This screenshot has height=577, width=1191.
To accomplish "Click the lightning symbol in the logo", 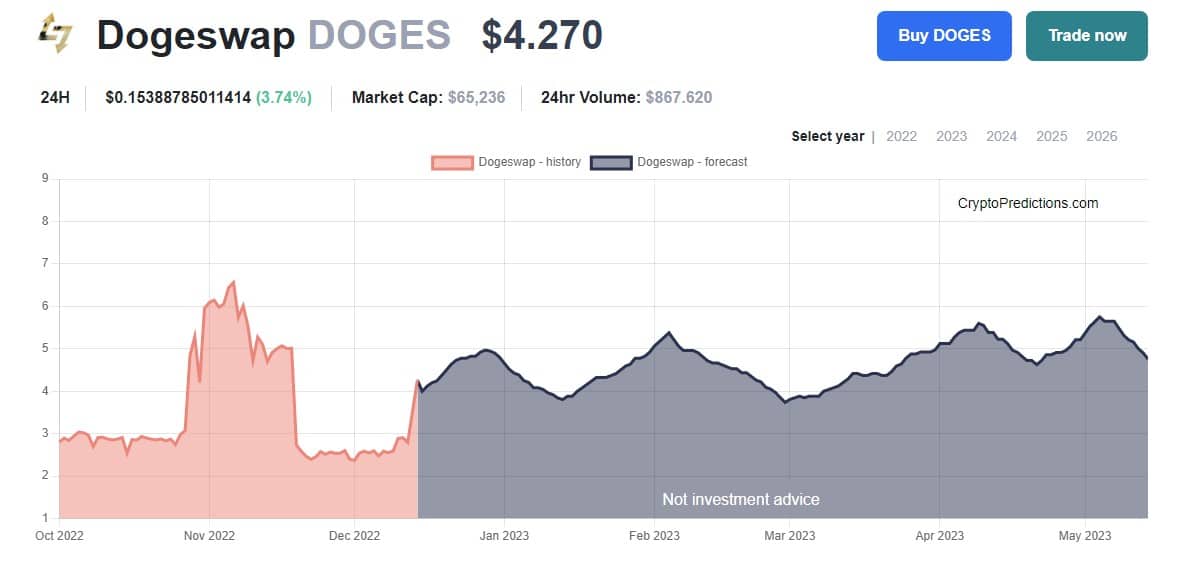I will click(x=57, y=35).
